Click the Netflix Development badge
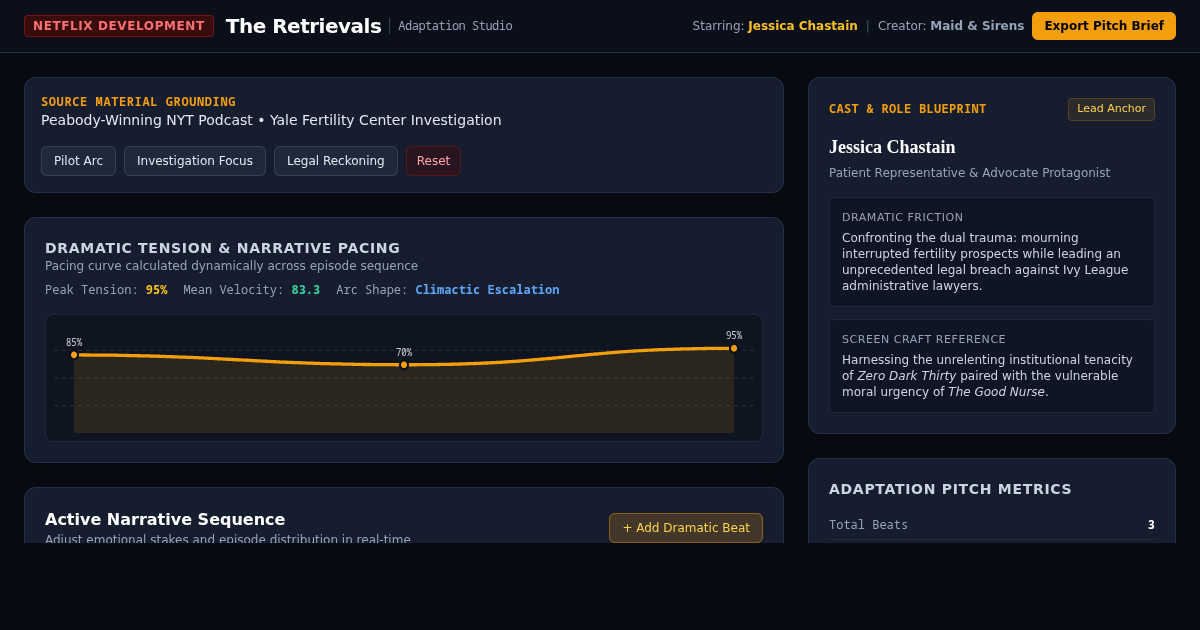1200x630 pixels. click(119, 26)
